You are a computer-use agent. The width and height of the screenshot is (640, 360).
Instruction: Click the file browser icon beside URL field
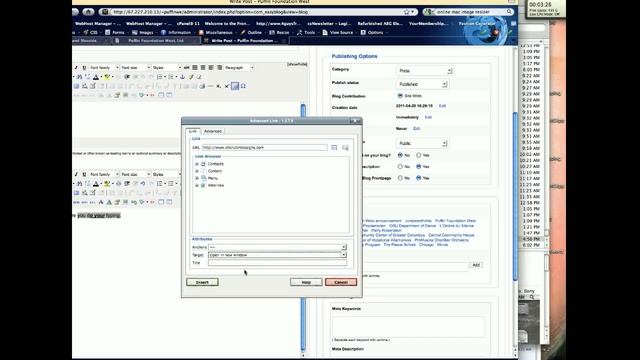(x=334, y=147)
